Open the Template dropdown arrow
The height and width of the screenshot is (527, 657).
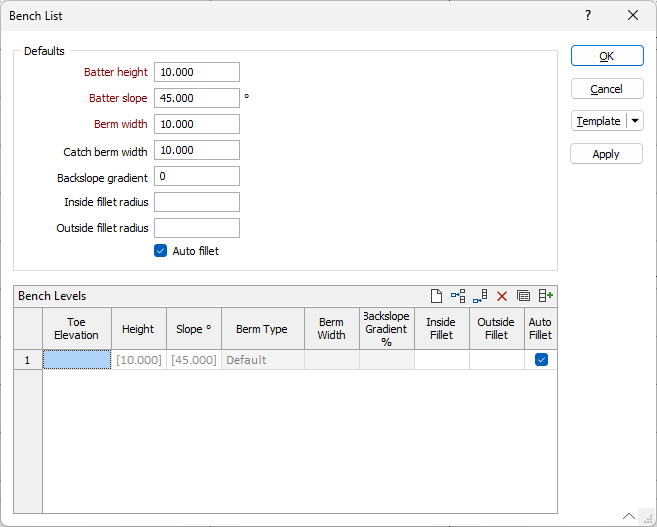(x=635, y=121)
